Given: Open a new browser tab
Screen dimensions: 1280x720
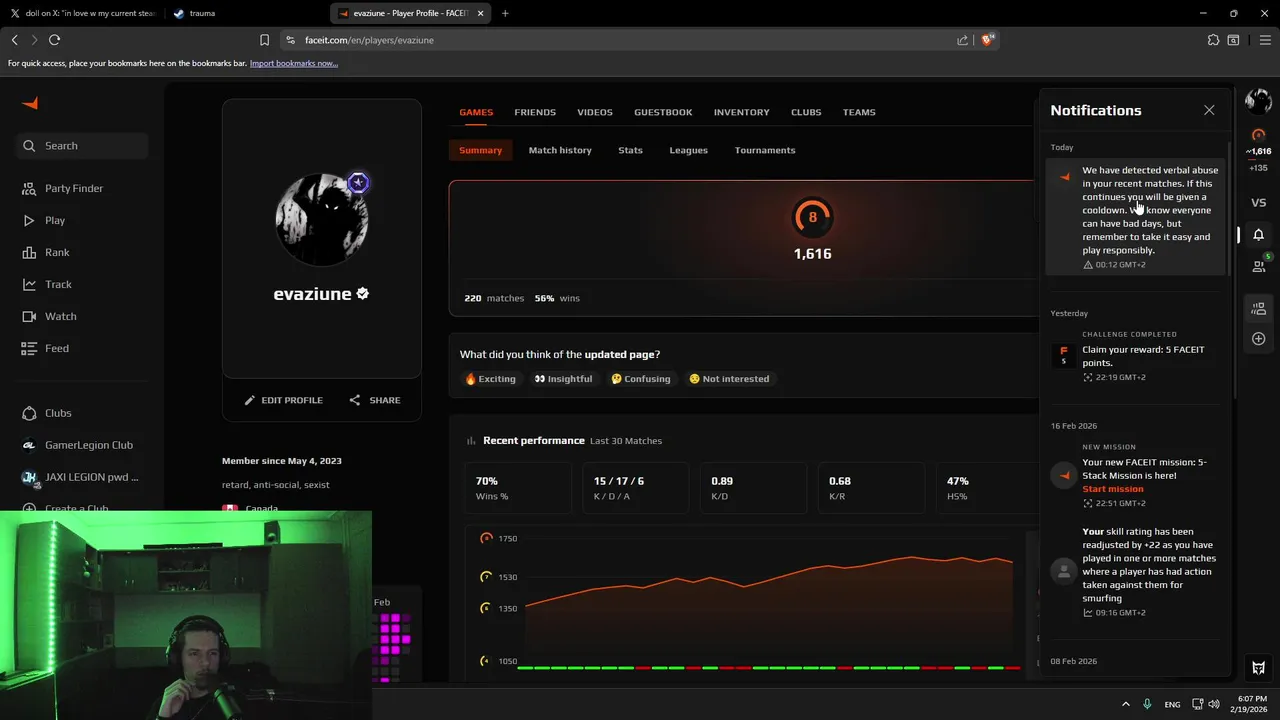Looking at the screenshot, I should [505, 13].
